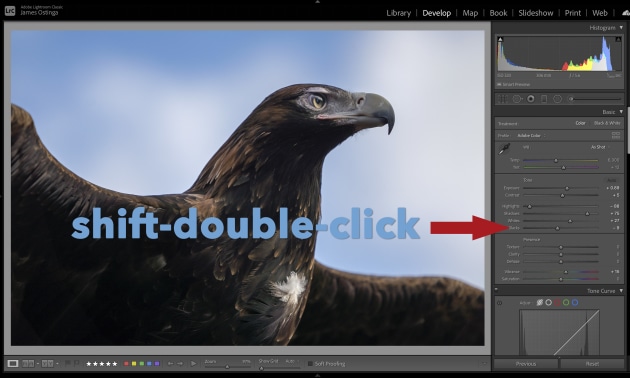
Task: Enable Soft Proofing checkbox
Action: coord(310,364)
